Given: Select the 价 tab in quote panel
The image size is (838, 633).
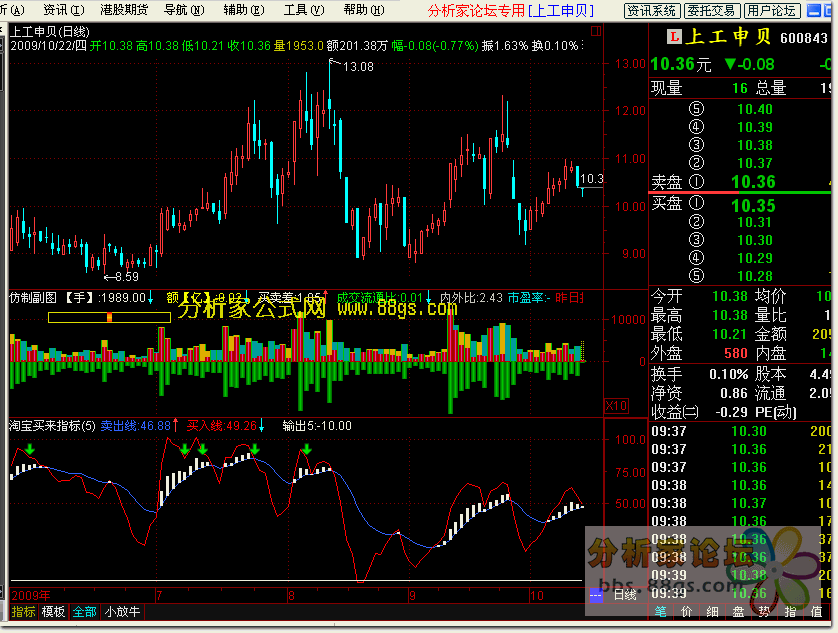Looking at the screenshot, I should coord(687,612).
